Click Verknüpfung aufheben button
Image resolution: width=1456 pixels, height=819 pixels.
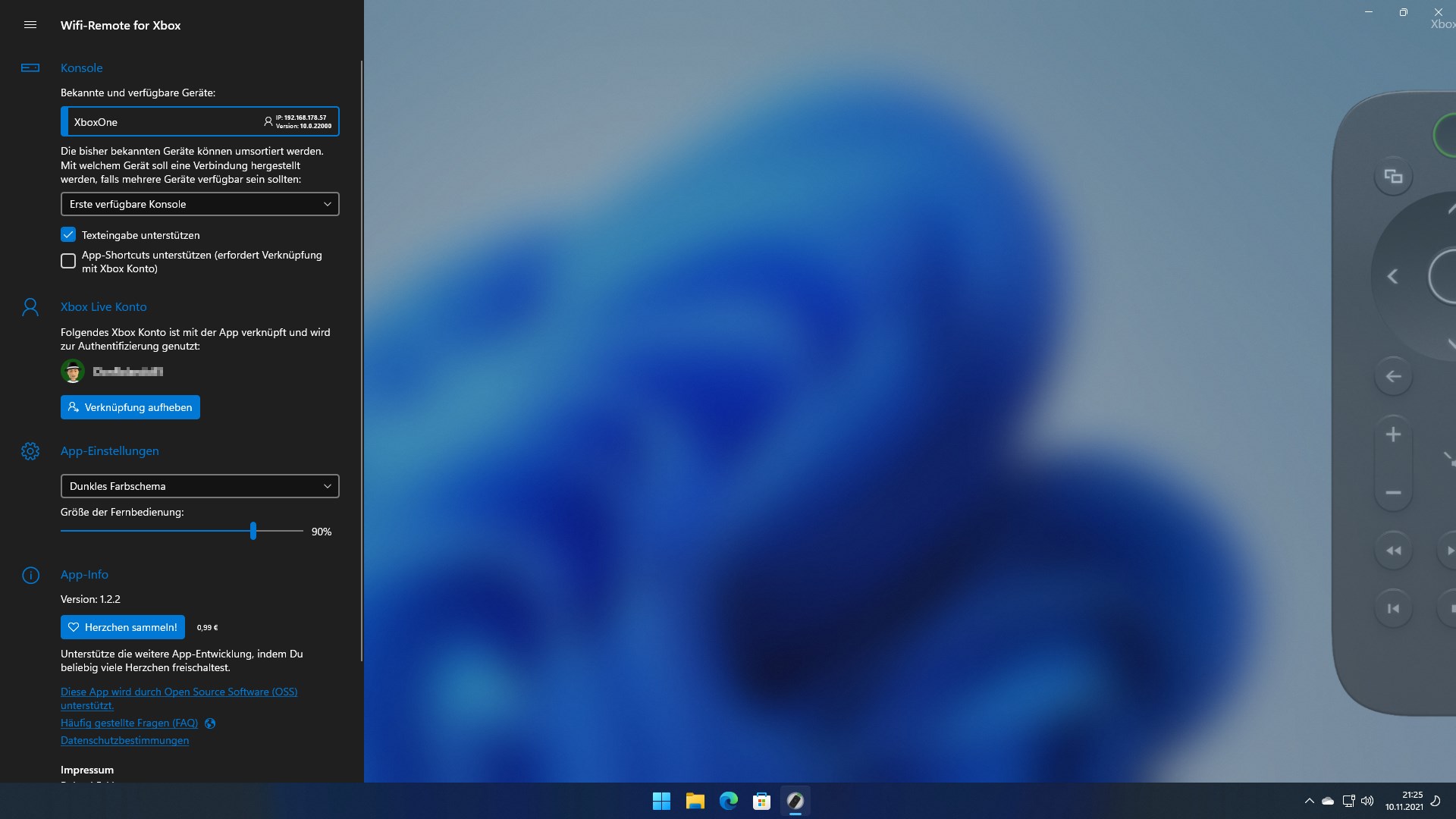click(130, 407)
